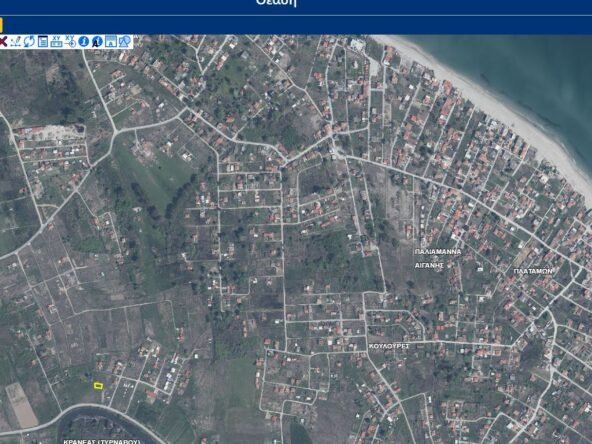Refresh the map with circular arrows icon
This screenshot has width=592, height=444.
pos(29,41)
